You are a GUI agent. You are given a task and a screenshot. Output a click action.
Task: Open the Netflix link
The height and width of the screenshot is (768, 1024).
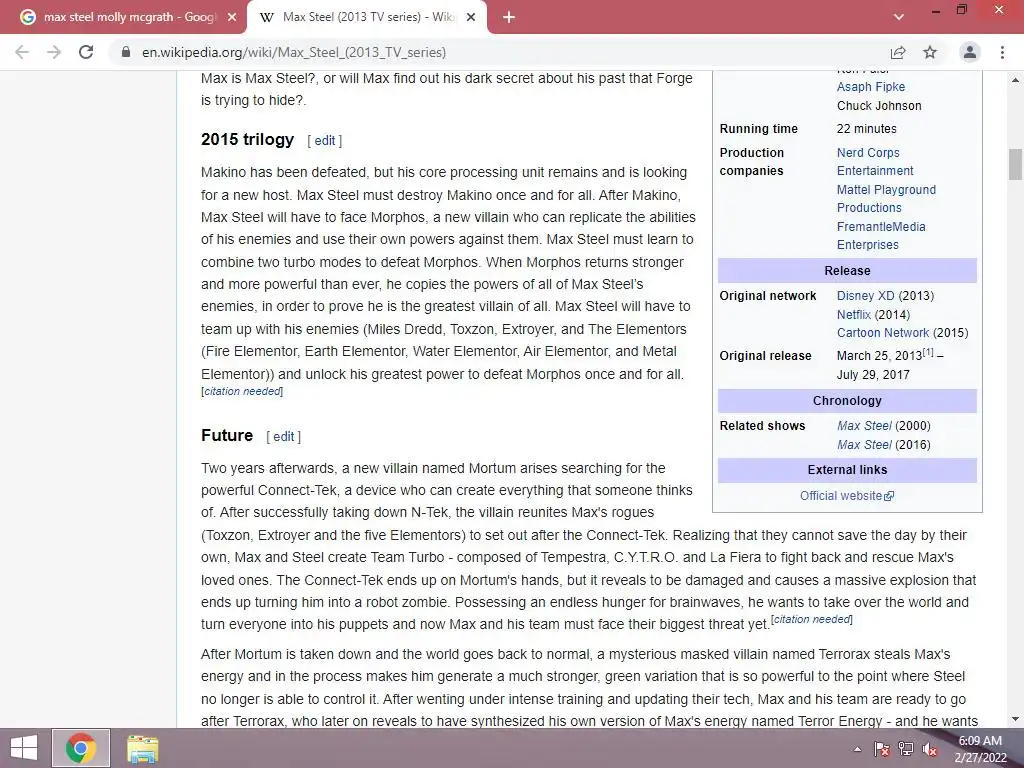pyautogui.click(x=854, y=314)
